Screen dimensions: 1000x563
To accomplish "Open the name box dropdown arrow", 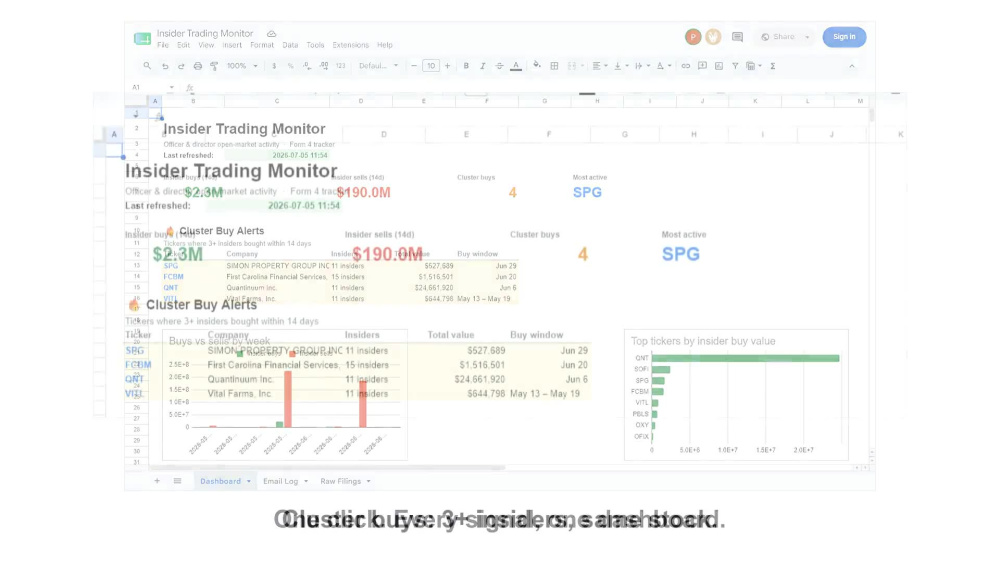I will click(x=172, y=87).
